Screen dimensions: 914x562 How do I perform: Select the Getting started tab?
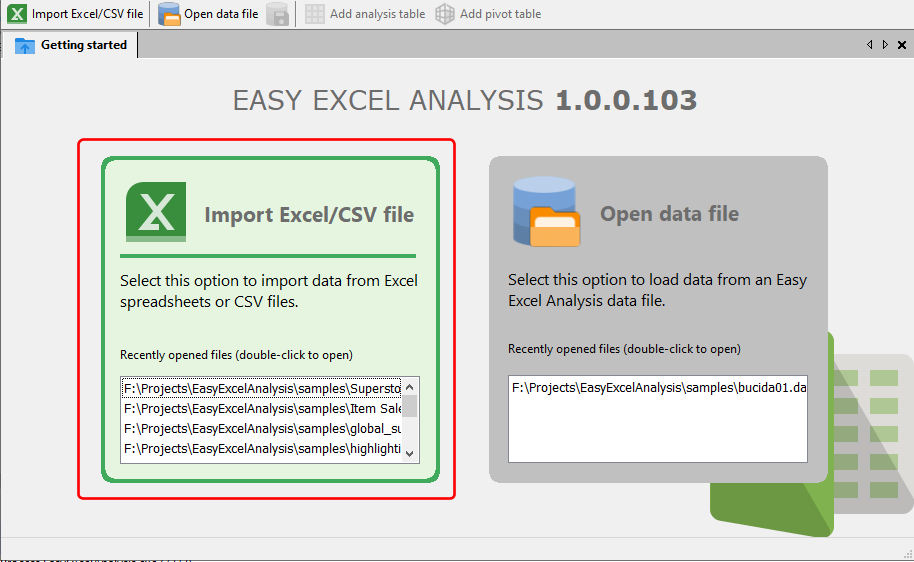coord(83,45)
